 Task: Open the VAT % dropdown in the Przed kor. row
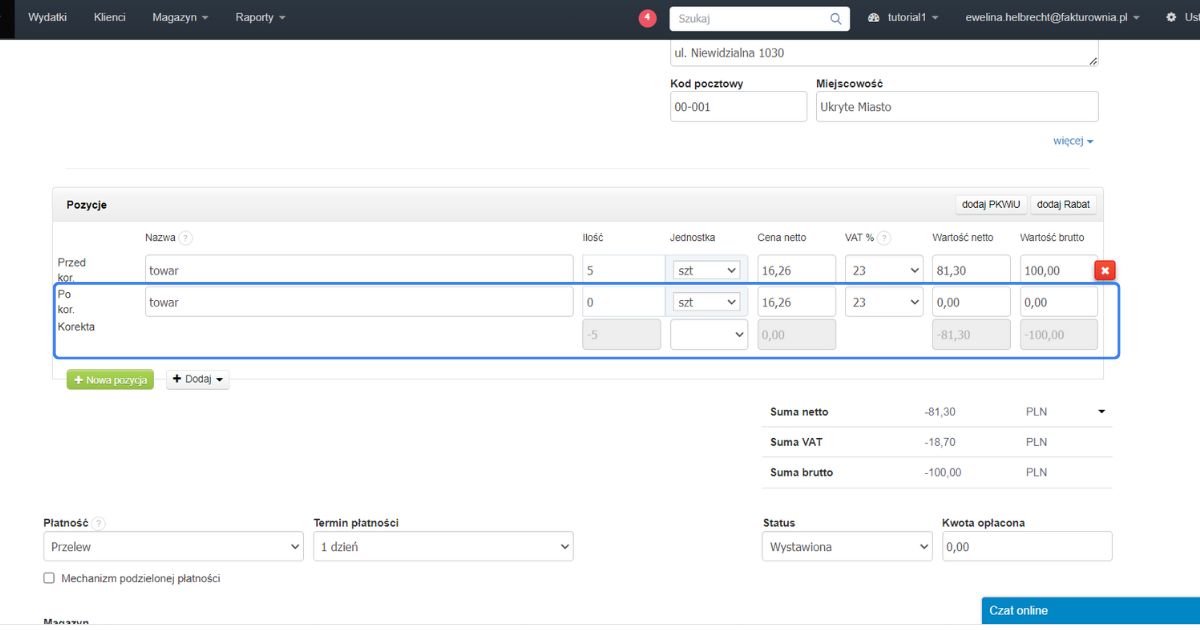point(884,270)
